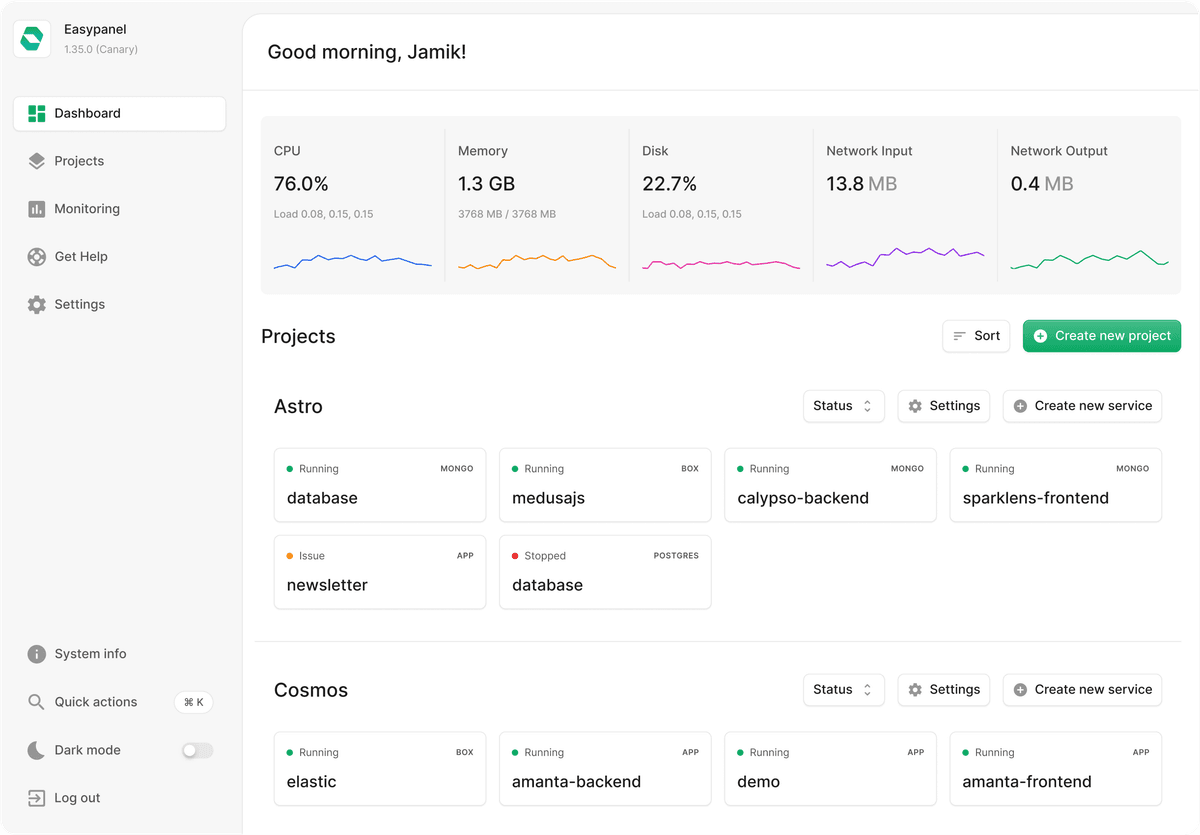Image resolution: width=1200 pixels, height=835 pixels.
Task: Select Projects in the sidebar menu
Action: 79,161
